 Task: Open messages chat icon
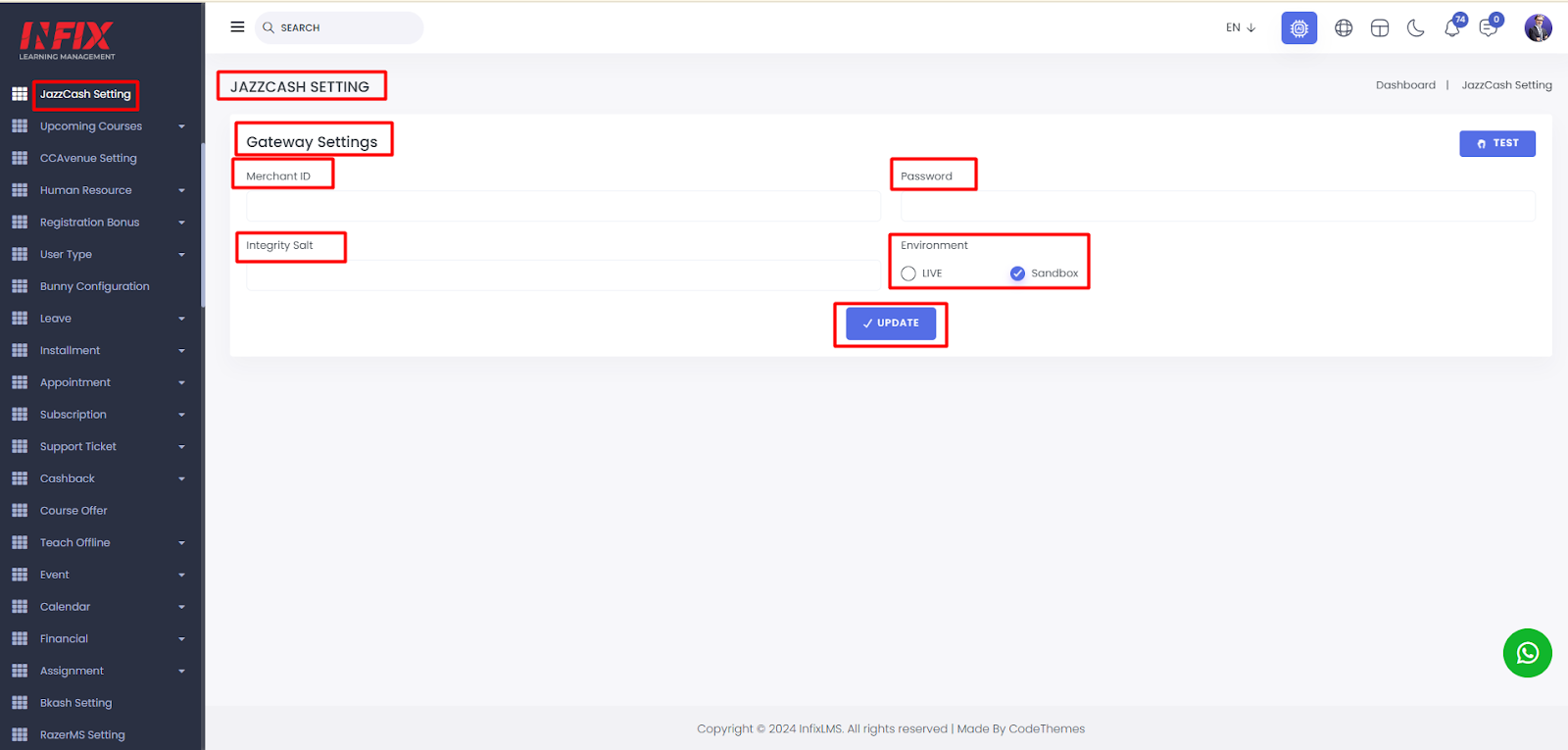pos(1490,26)
